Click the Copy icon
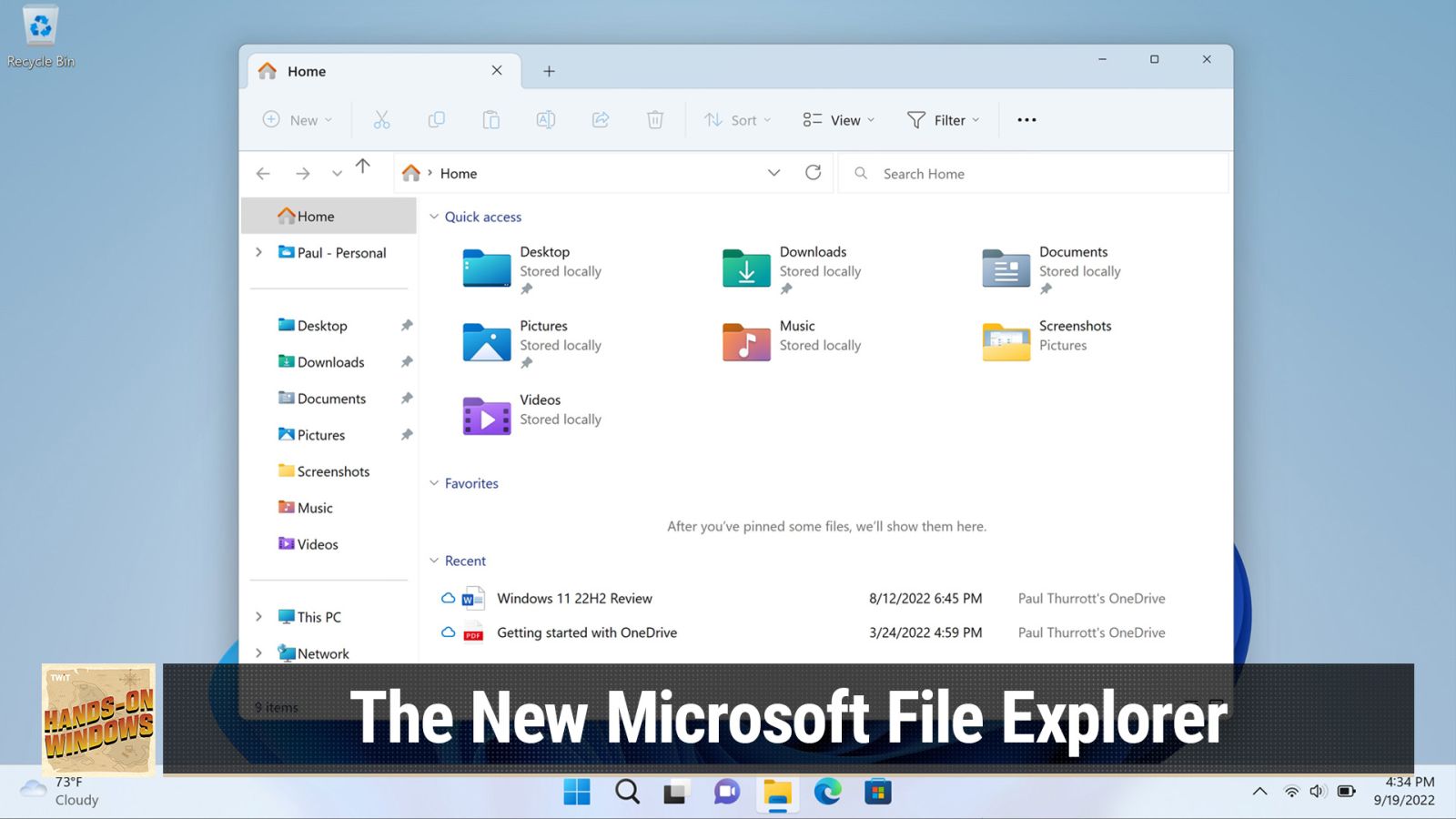This screenshot has height=819, width=1456. point(436,119)
